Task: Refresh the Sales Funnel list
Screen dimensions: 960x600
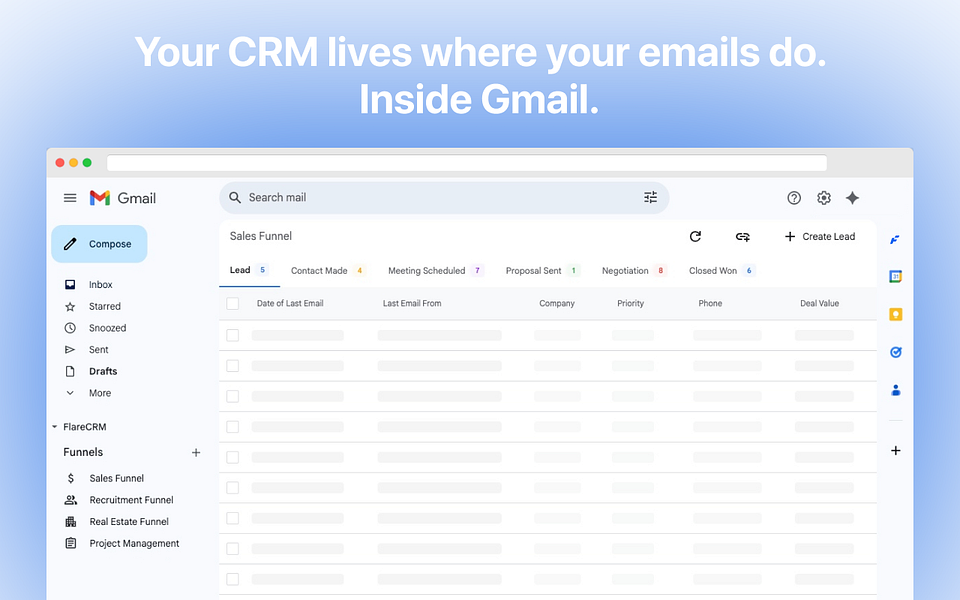Action: [x=695, y=236]
